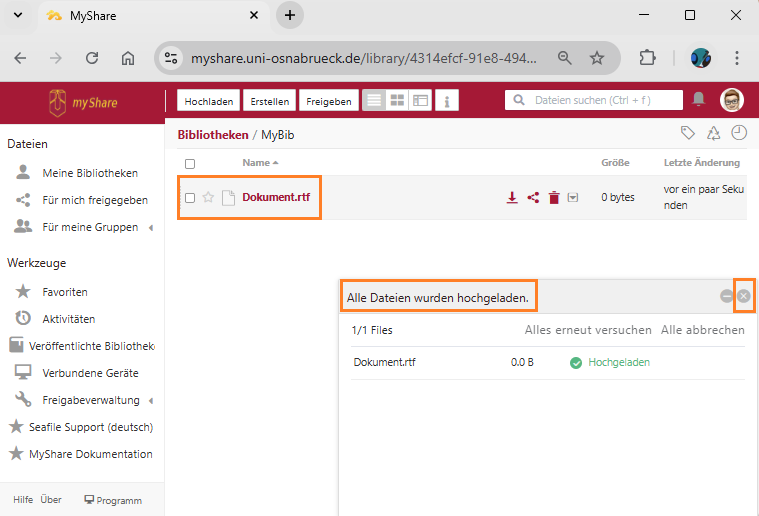Select the Dokument.rtf checkbox
The height and width of the screenshot is (516, 759).
[190, 198]
